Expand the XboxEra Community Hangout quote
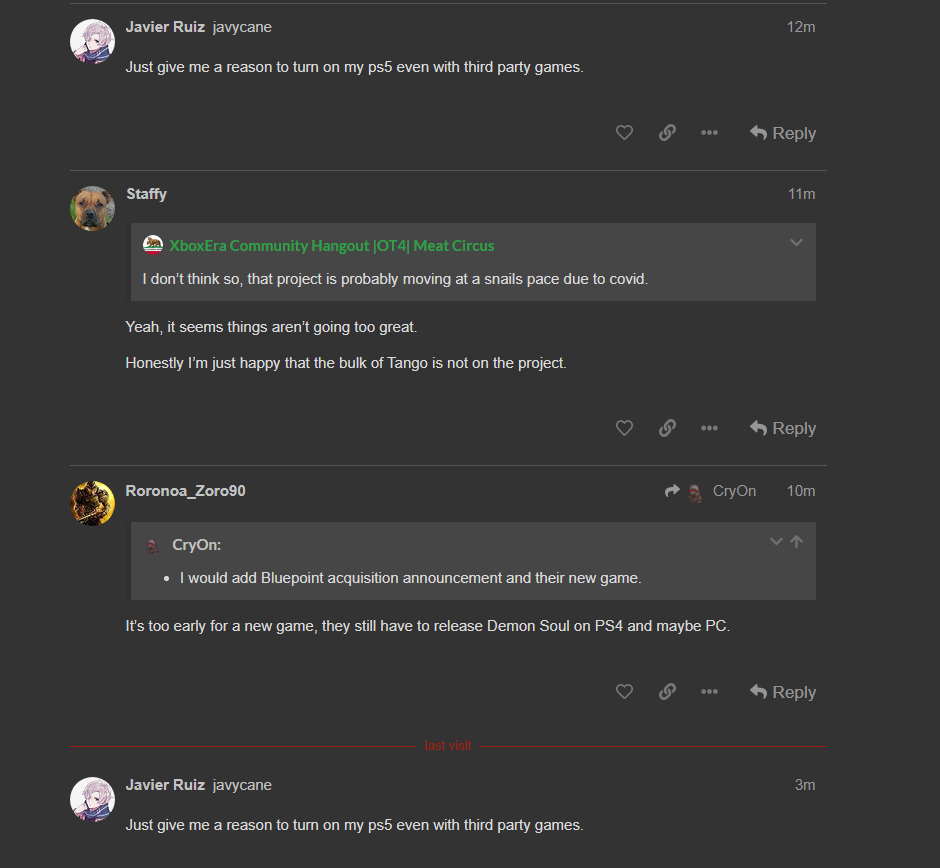The image size is (940, 868). pyautogui.click(x=796, y=242)
